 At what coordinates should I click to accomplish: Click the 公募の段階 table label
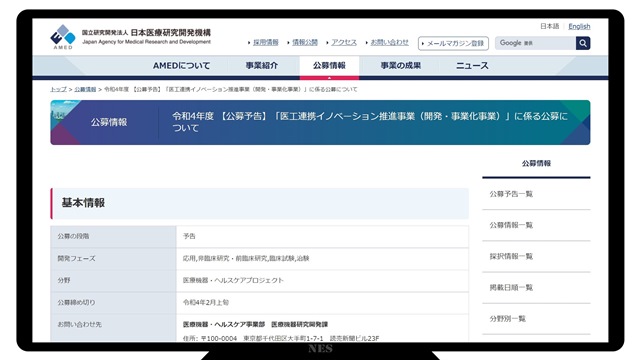[x=73, y=236]
